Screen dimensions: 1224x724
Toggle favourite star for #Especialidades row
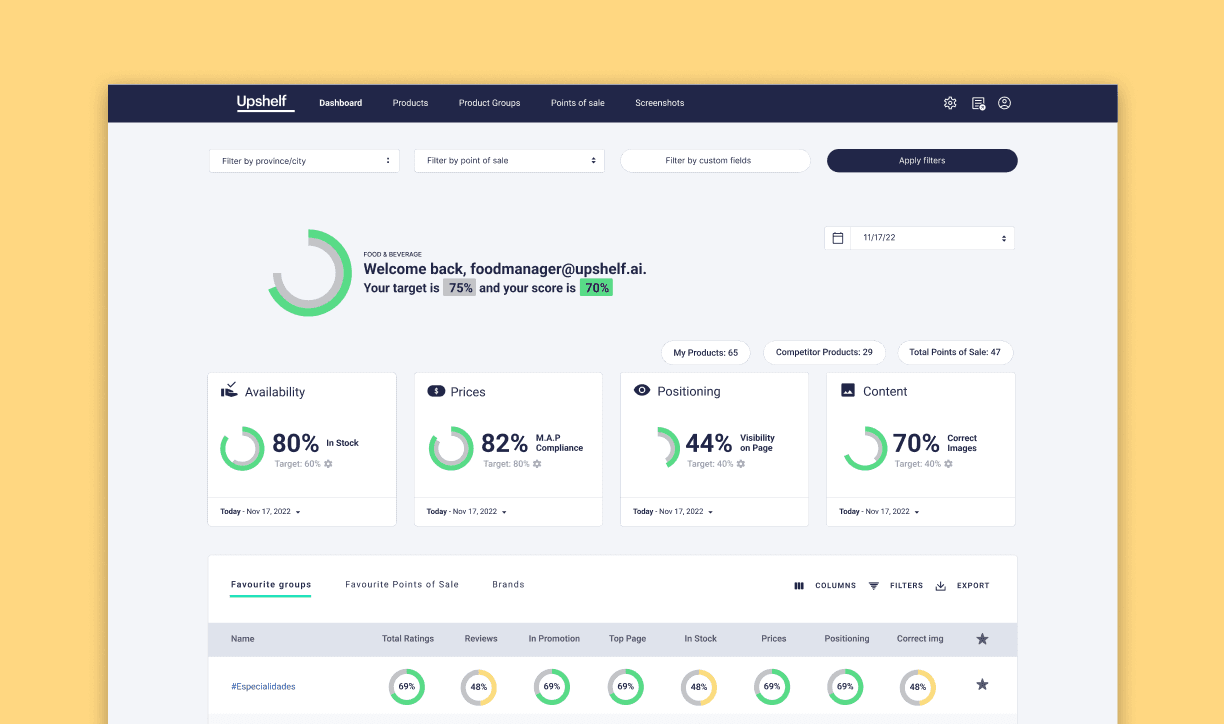(x=982, y=685)
